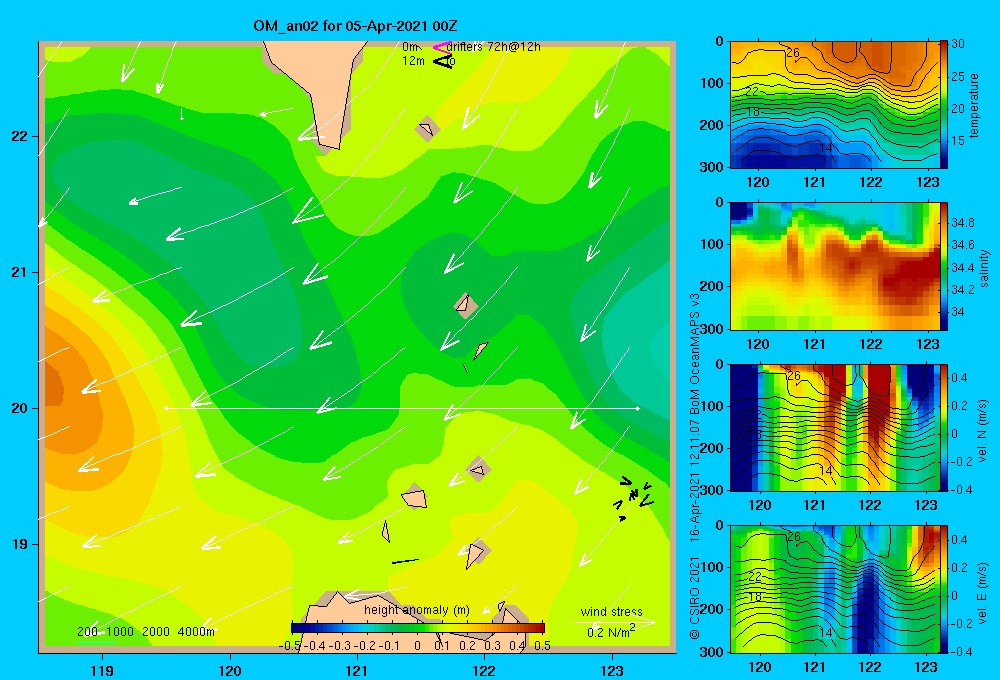Click the vertical 'temperature' colorbar label
The width and height of the screenshot is (1000, 680).
point(974,105)
